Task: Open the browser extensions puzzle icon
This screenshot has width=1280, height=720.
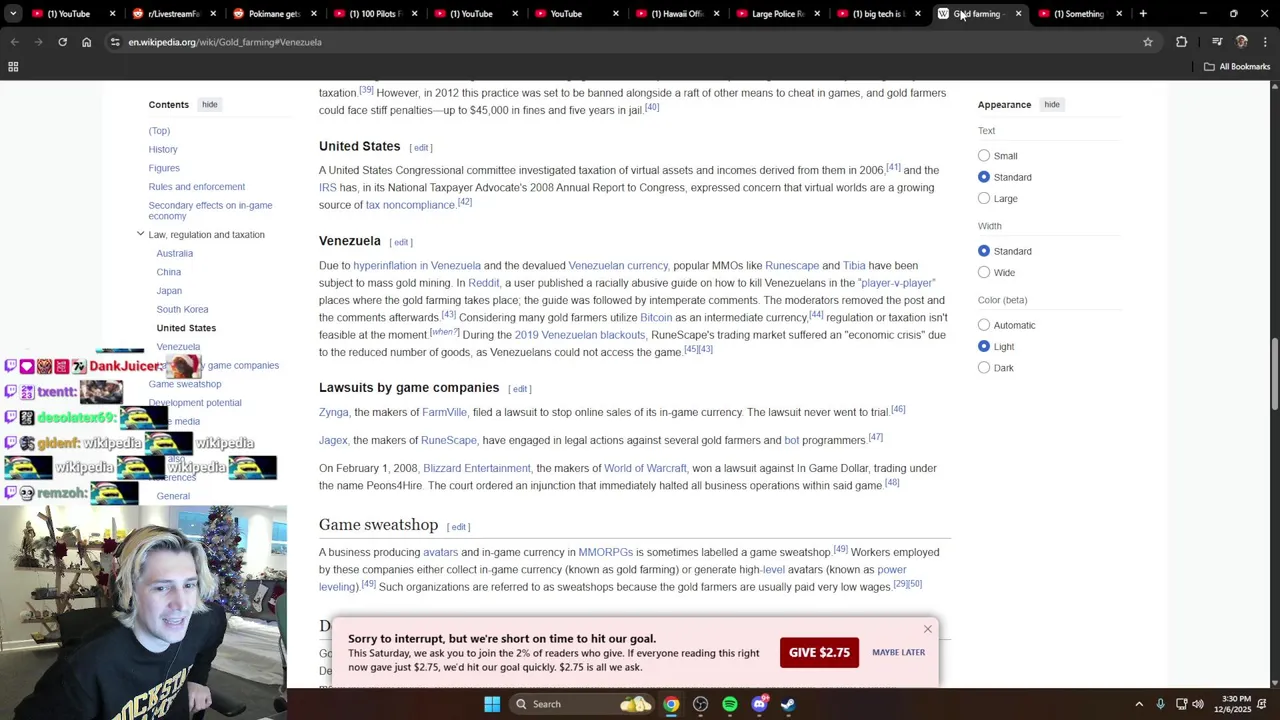Action: point(1182,42)
